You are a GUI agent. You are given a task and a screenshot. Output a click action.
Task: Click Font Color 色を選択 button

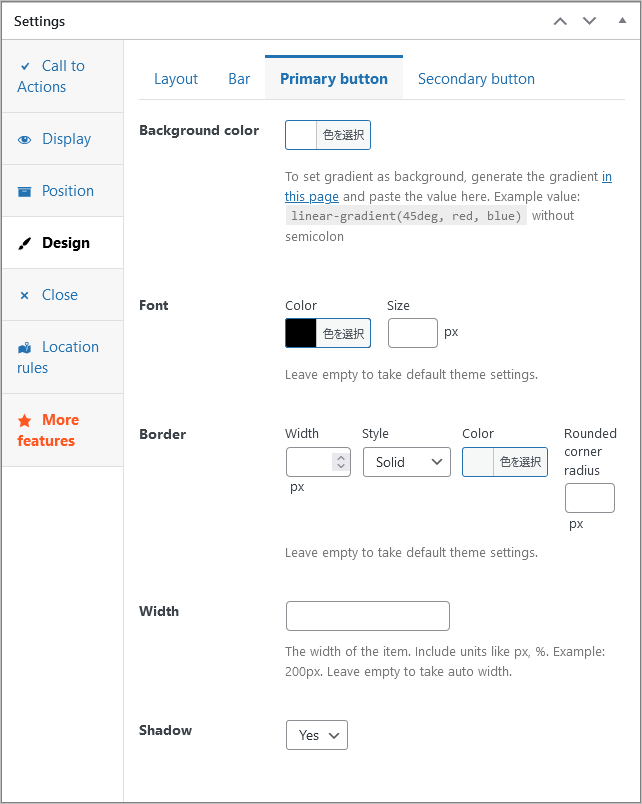coord(343,334)
